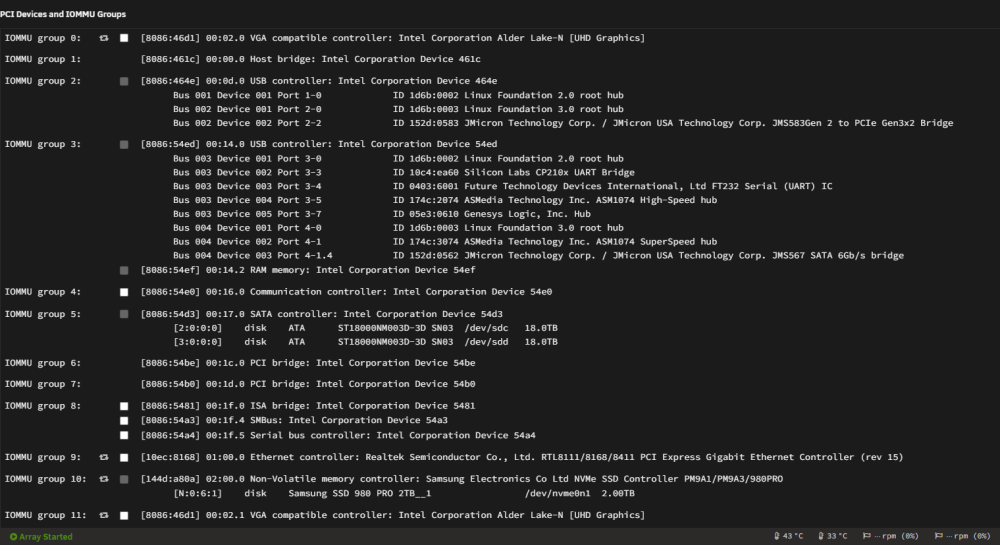Toggle the ISA bridge 5481 checkbox
The width and height of the screenshot is (1000, 545).
tap(124, 406)
